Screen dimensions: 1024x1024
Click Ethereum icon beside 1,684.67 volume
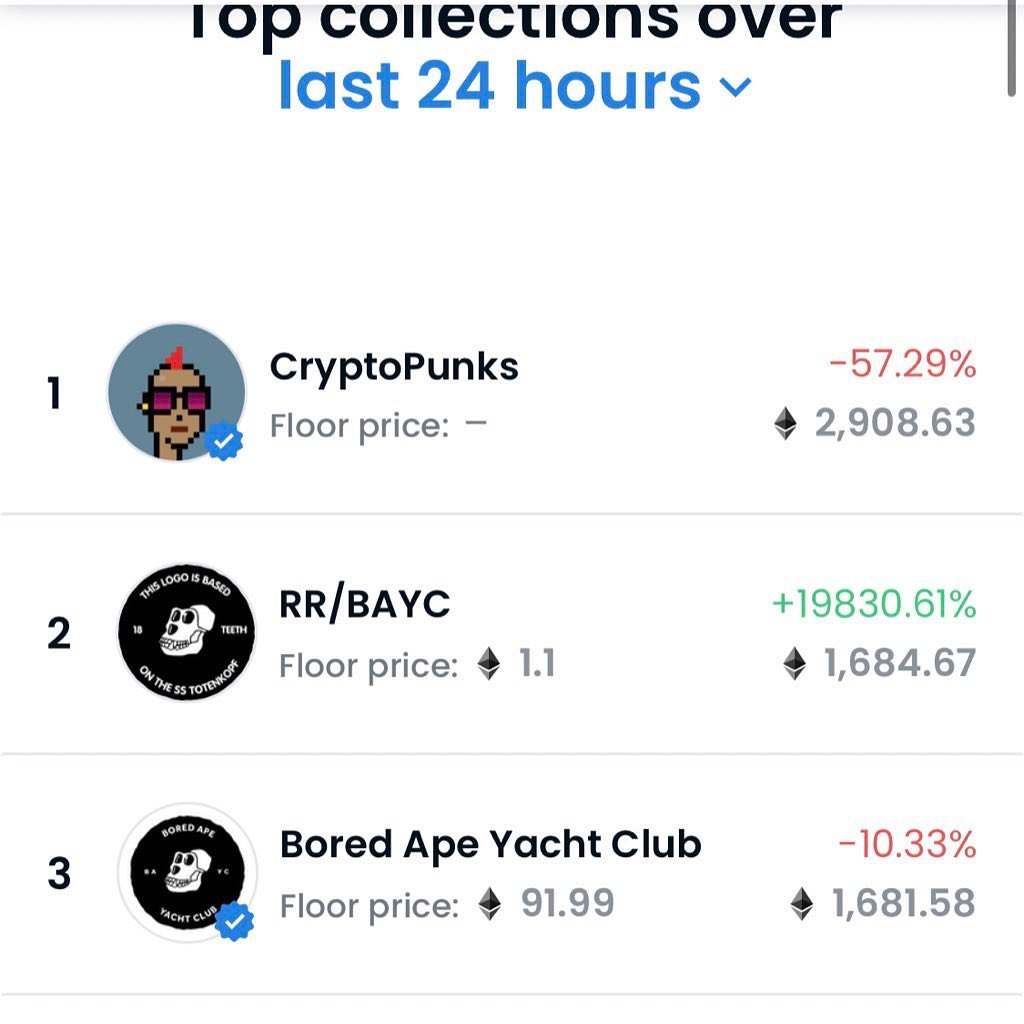click(x=794, y=664)
